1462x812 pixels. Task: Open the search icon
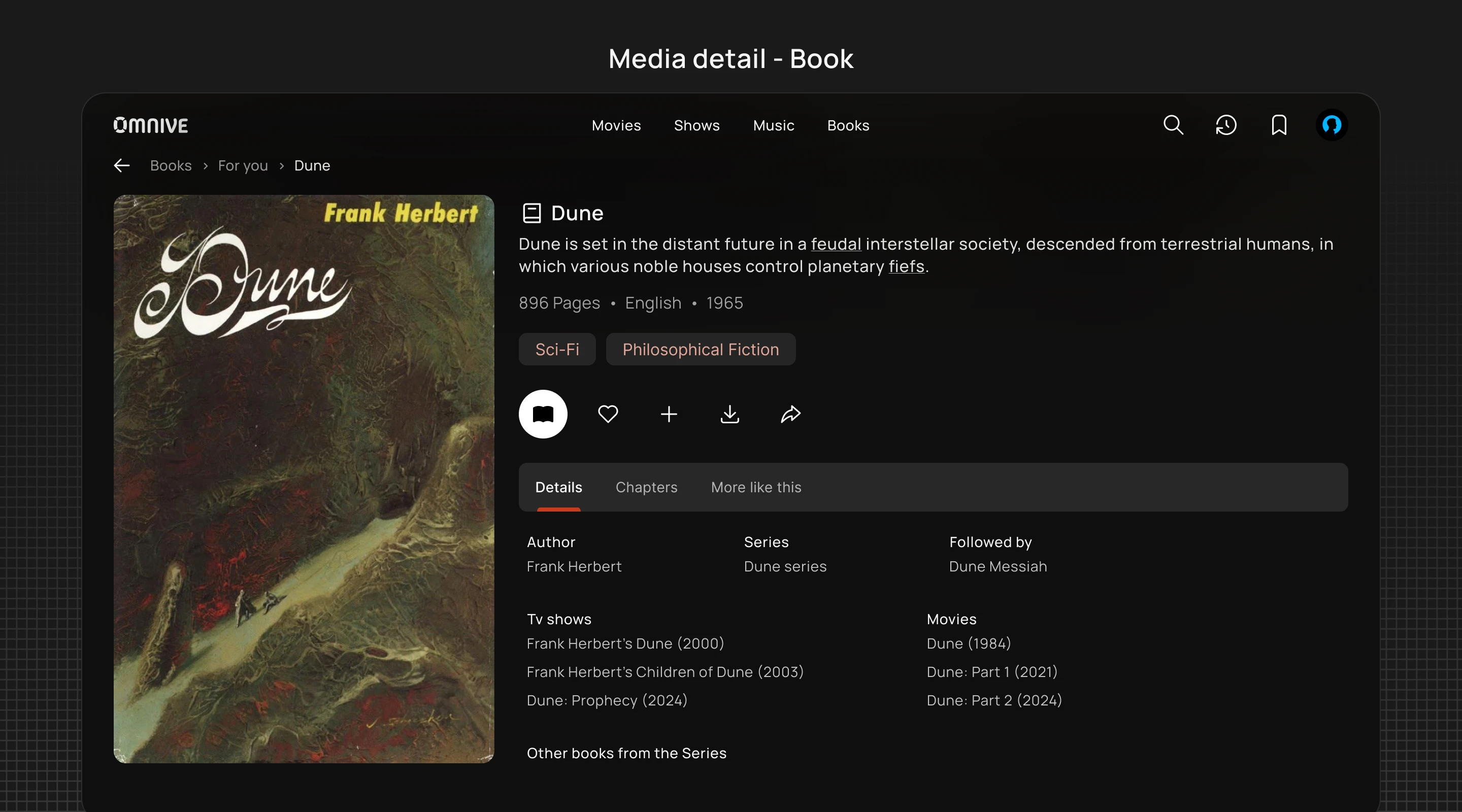click(x=1173, y=125)
